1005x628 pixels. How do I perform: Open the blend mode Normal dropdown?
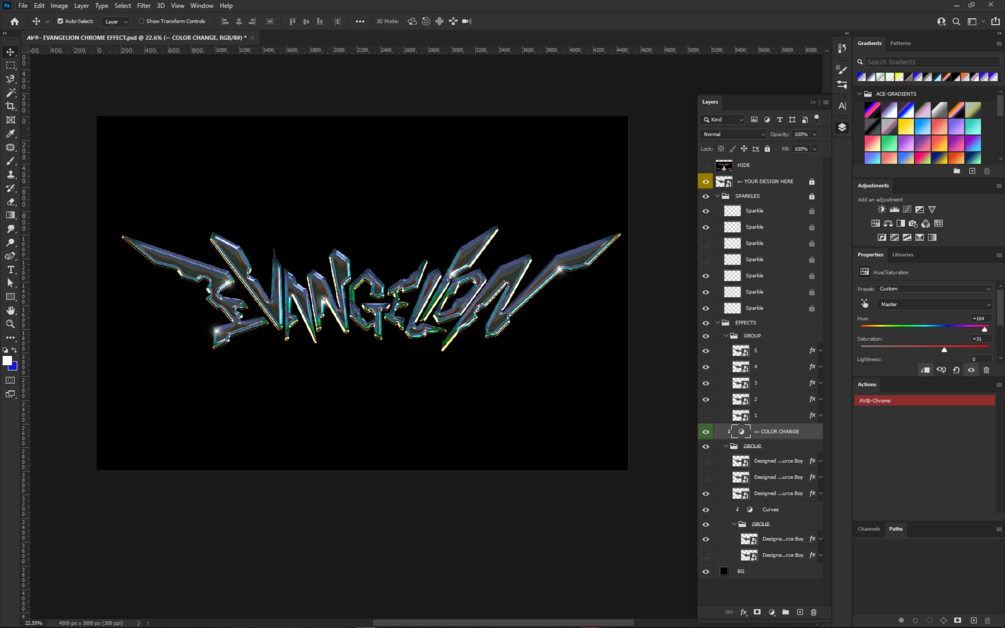(x=733, y=134)
